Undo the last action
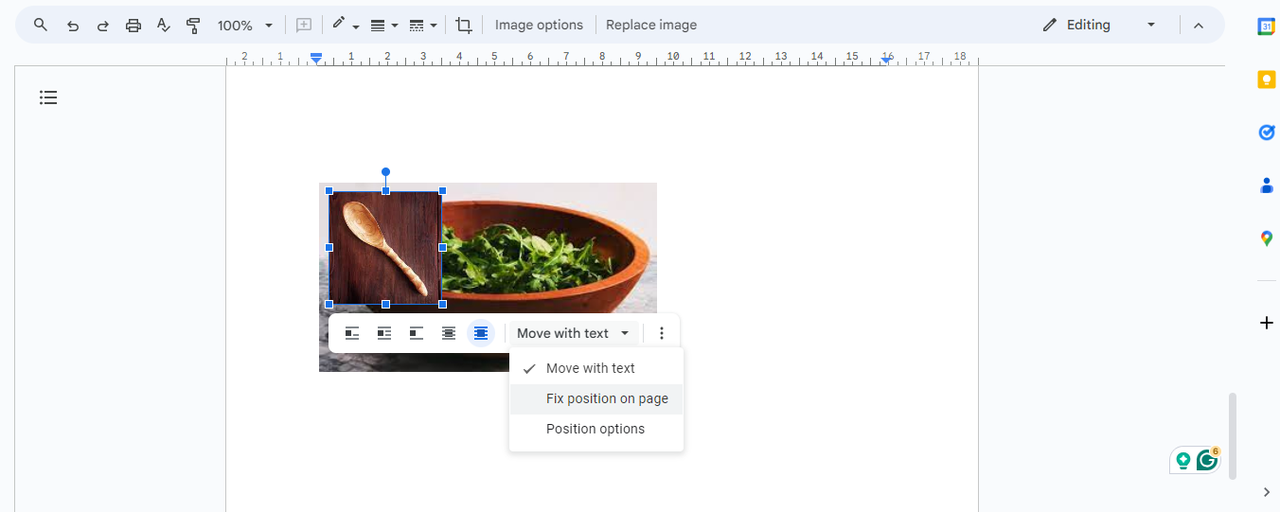The height and width of the screenshot is (512, 1280). 72,25
